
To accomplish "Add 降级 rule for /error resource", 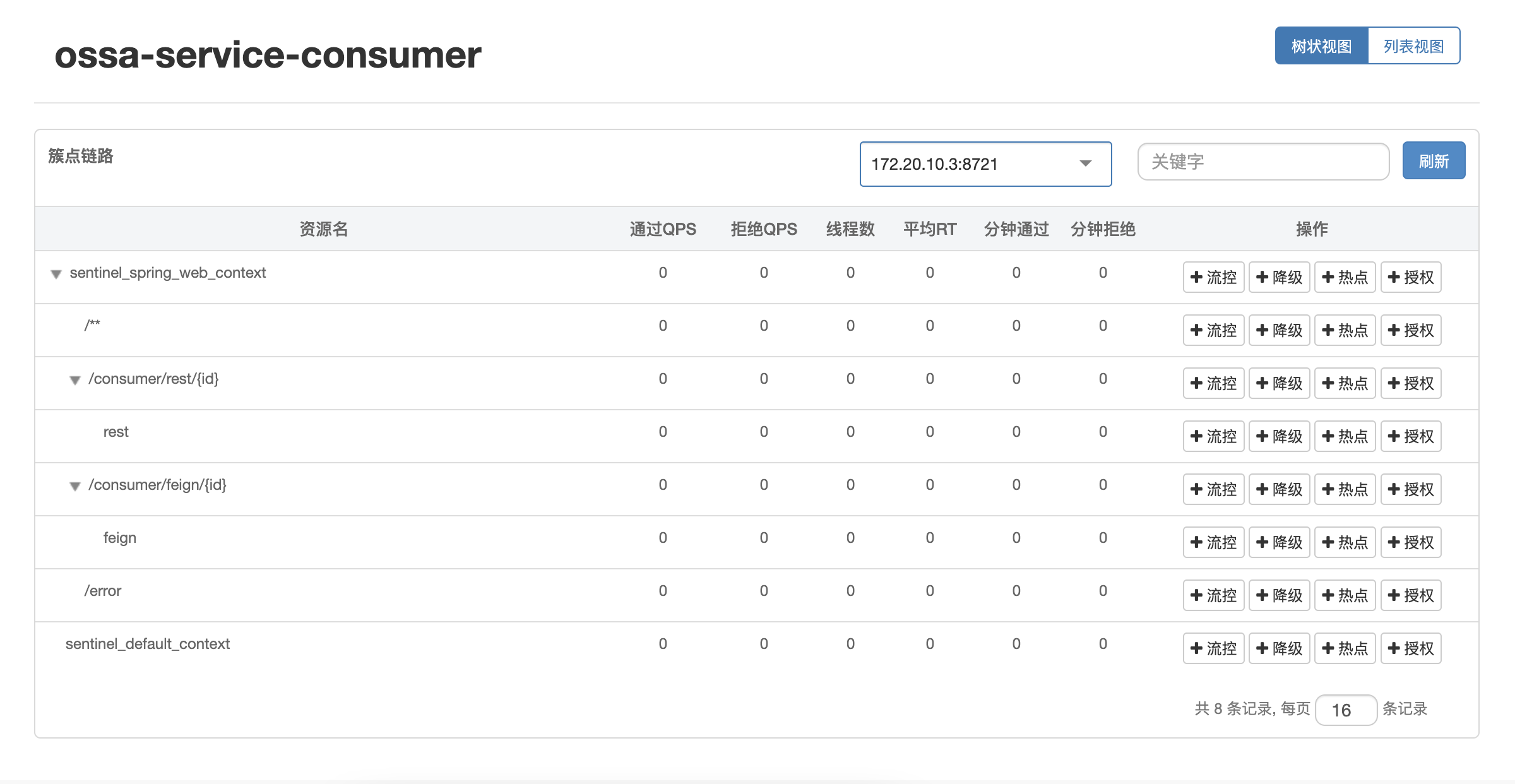I will pos(1280,595).
